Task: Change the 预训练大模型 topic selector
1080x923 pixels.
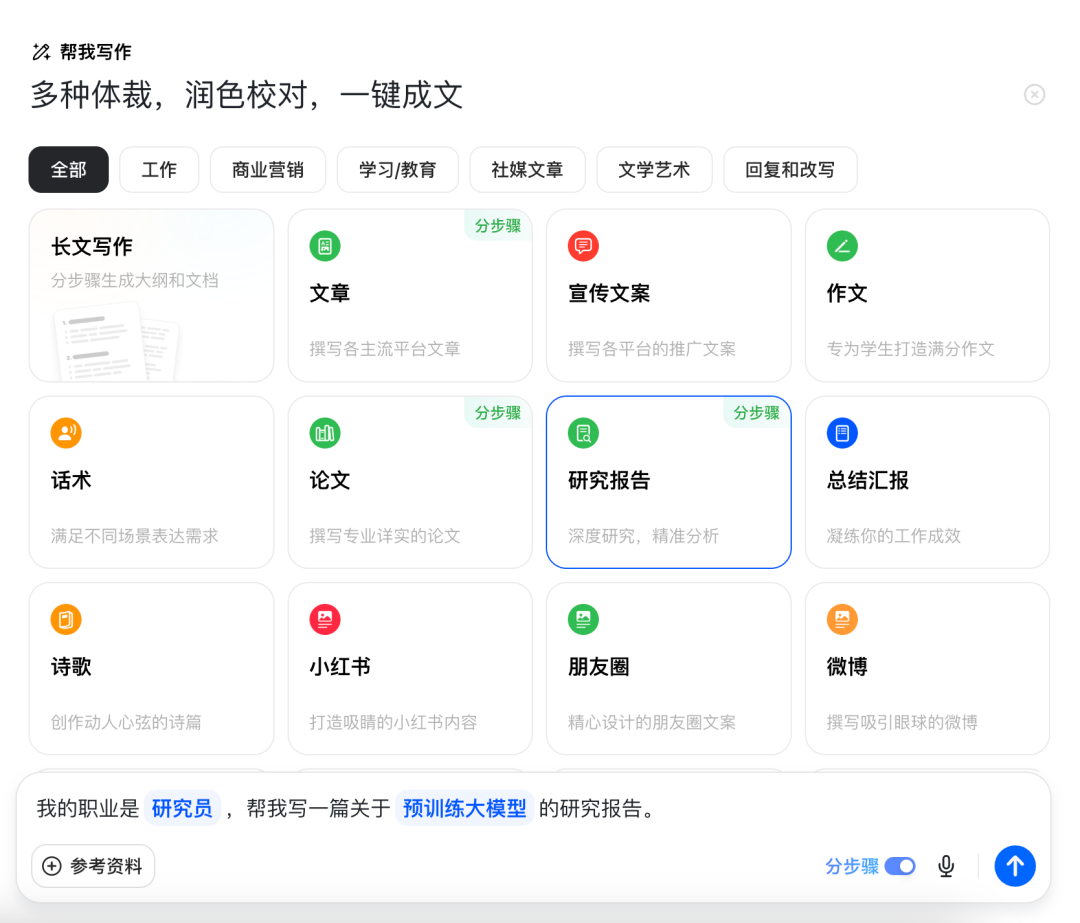Action: pyautogui.click(x=464, y=808)
